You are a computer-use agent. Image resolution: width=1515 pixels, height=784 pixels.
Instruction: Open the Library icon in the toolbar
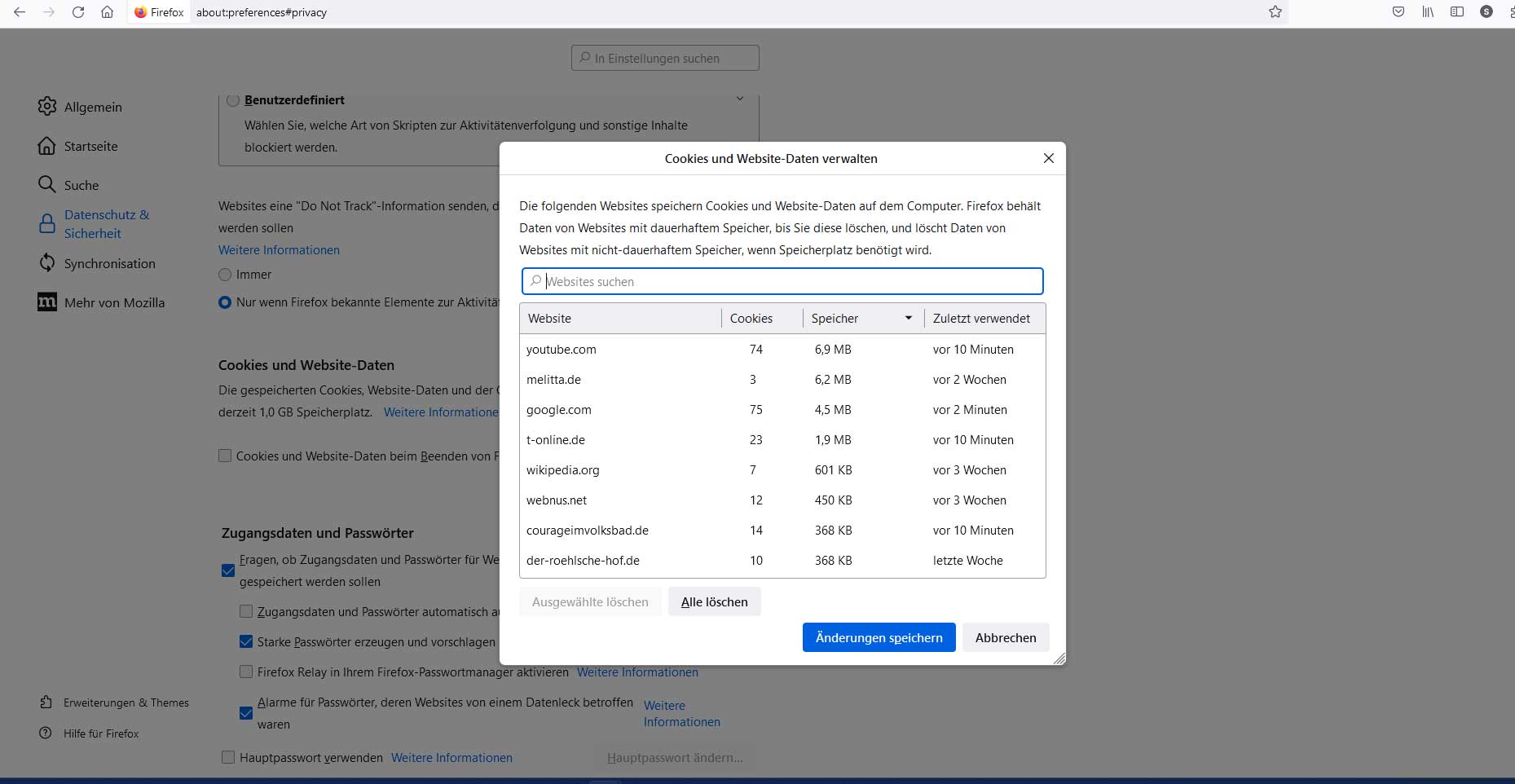point(1428,12)
